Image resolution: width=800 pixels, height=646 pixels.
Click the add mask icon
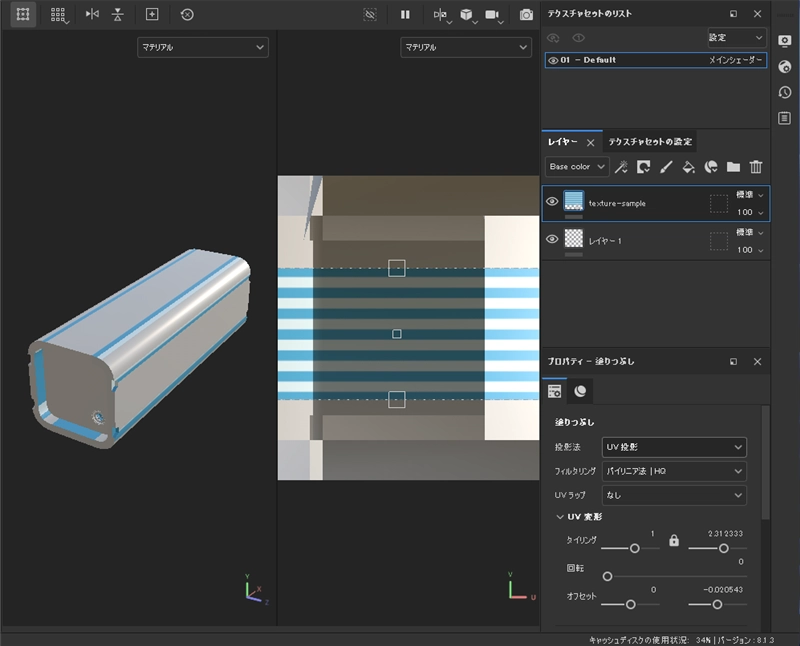[643, 167]
